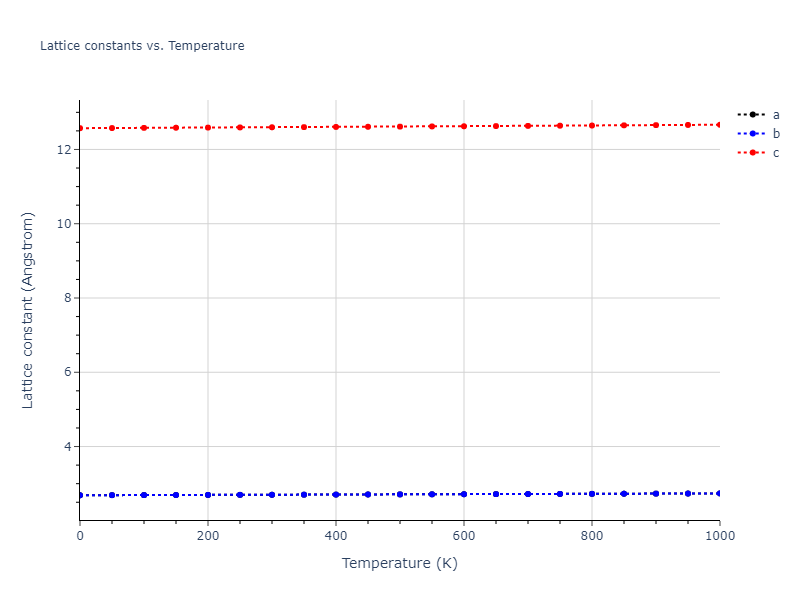This screenshot has height=600, width=800.
Task: Toggle the c series legend label
Action: [x=776, y=152]
